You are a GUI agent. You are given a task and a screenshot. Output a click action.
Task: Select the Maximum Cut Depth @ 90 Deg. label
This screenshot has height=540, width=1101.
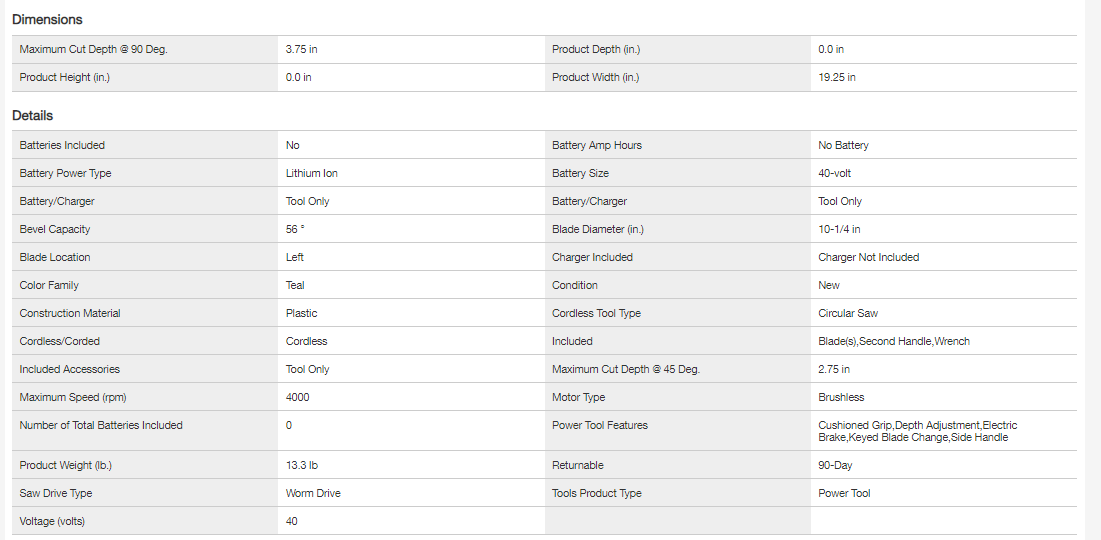(x=93, y=49)
